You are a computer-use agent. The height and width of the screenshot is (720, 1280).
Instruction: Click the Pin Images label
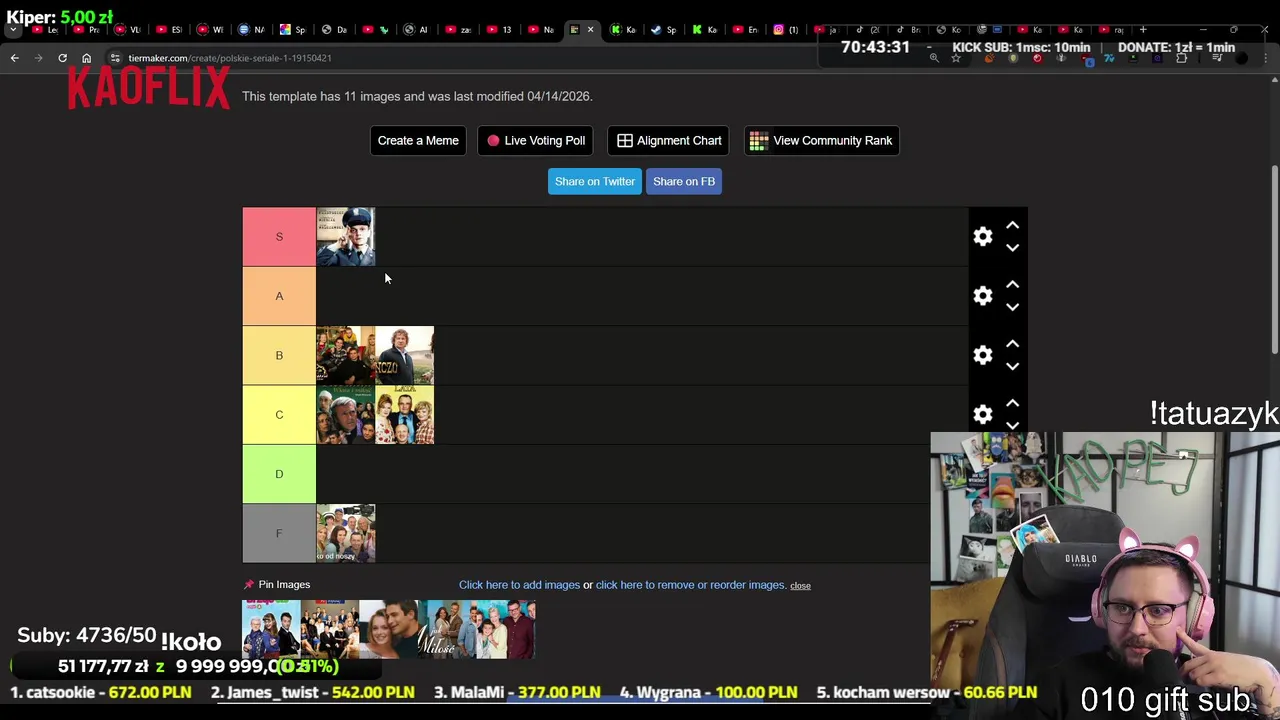click(284, 584)
